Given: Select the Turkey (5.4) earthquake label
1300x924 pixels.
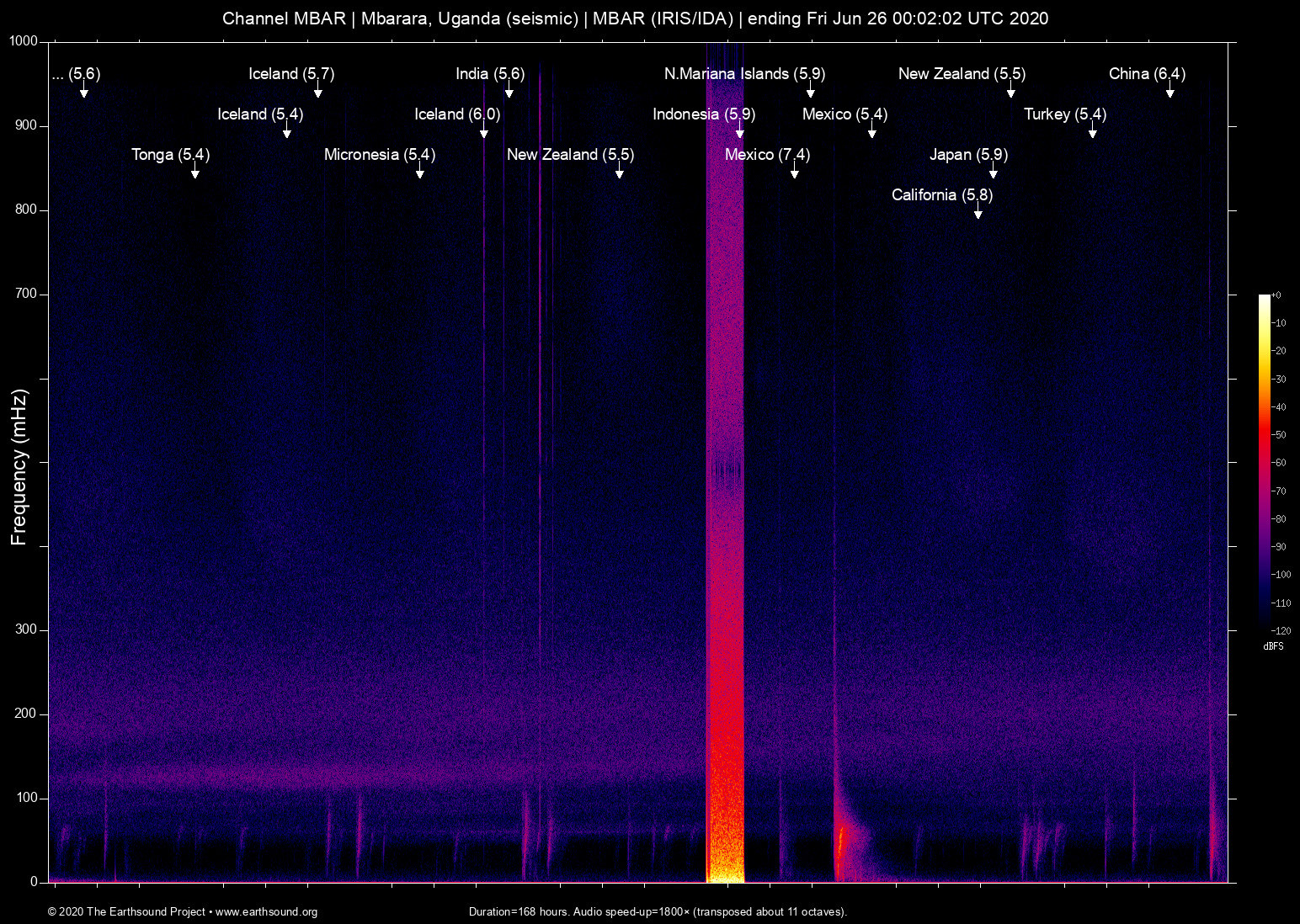Looking at the screenshot, I should point(1065,114).
